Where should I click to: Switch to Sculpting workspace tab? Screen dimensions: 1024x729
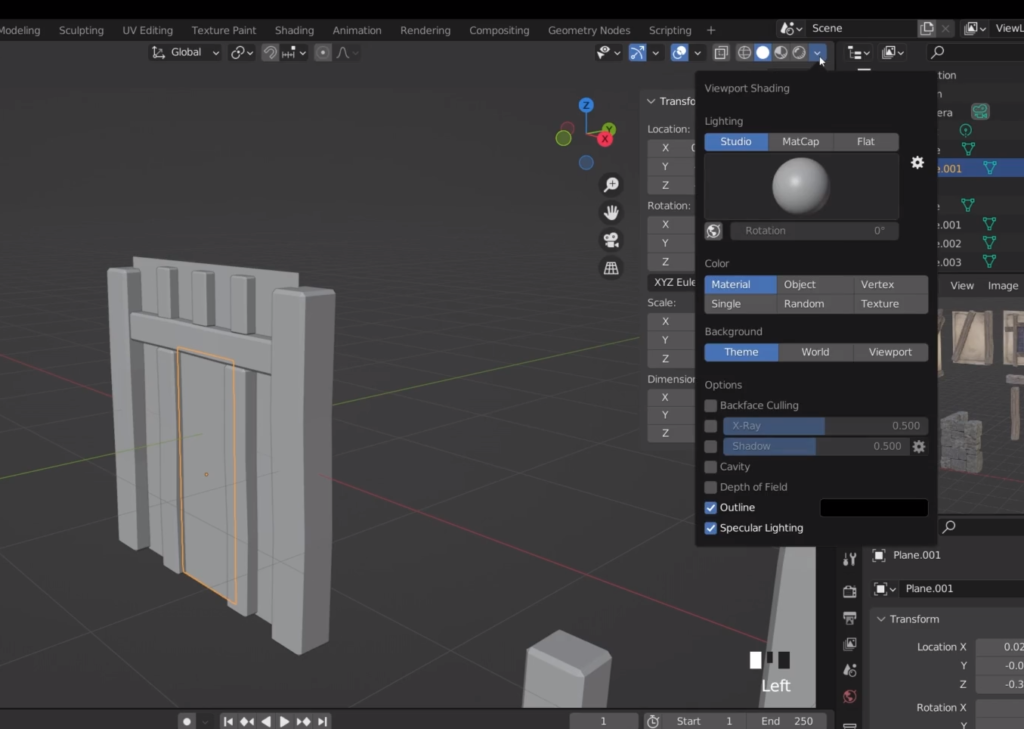(81, 30)
